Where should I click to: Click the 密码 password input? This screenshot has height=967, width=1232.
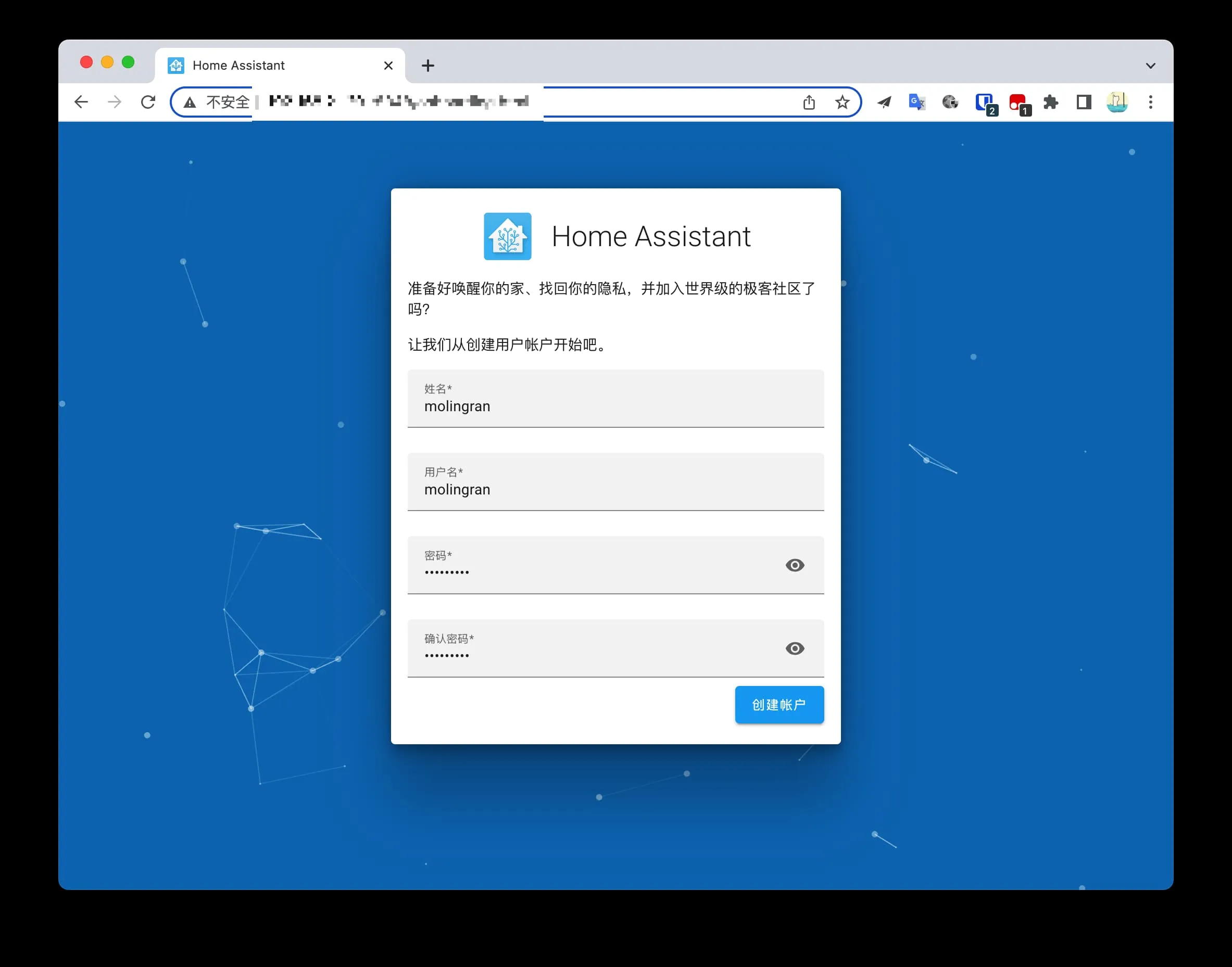click(589, 566)
